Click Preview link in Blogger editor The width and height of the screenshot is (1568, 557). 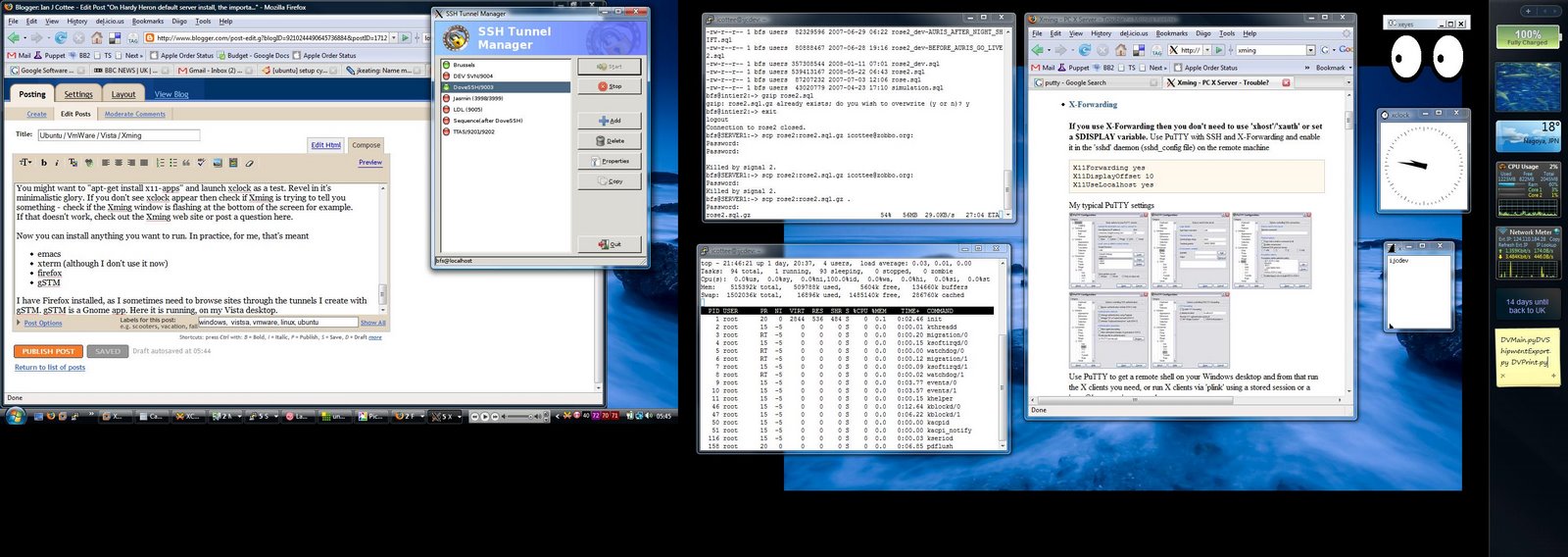[370, 162]
